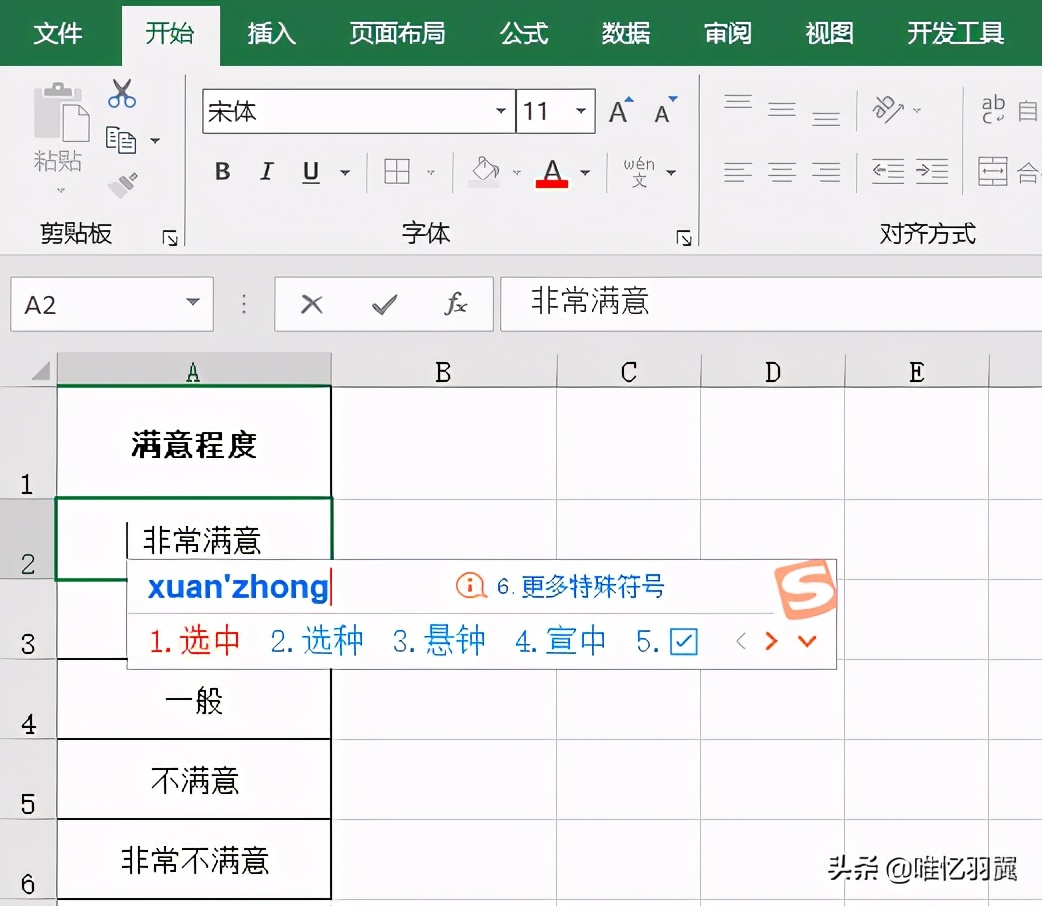The height and width of the screenshot is (906, 1042).
Task: Click the borders grid icon
Action: [397, 171]
